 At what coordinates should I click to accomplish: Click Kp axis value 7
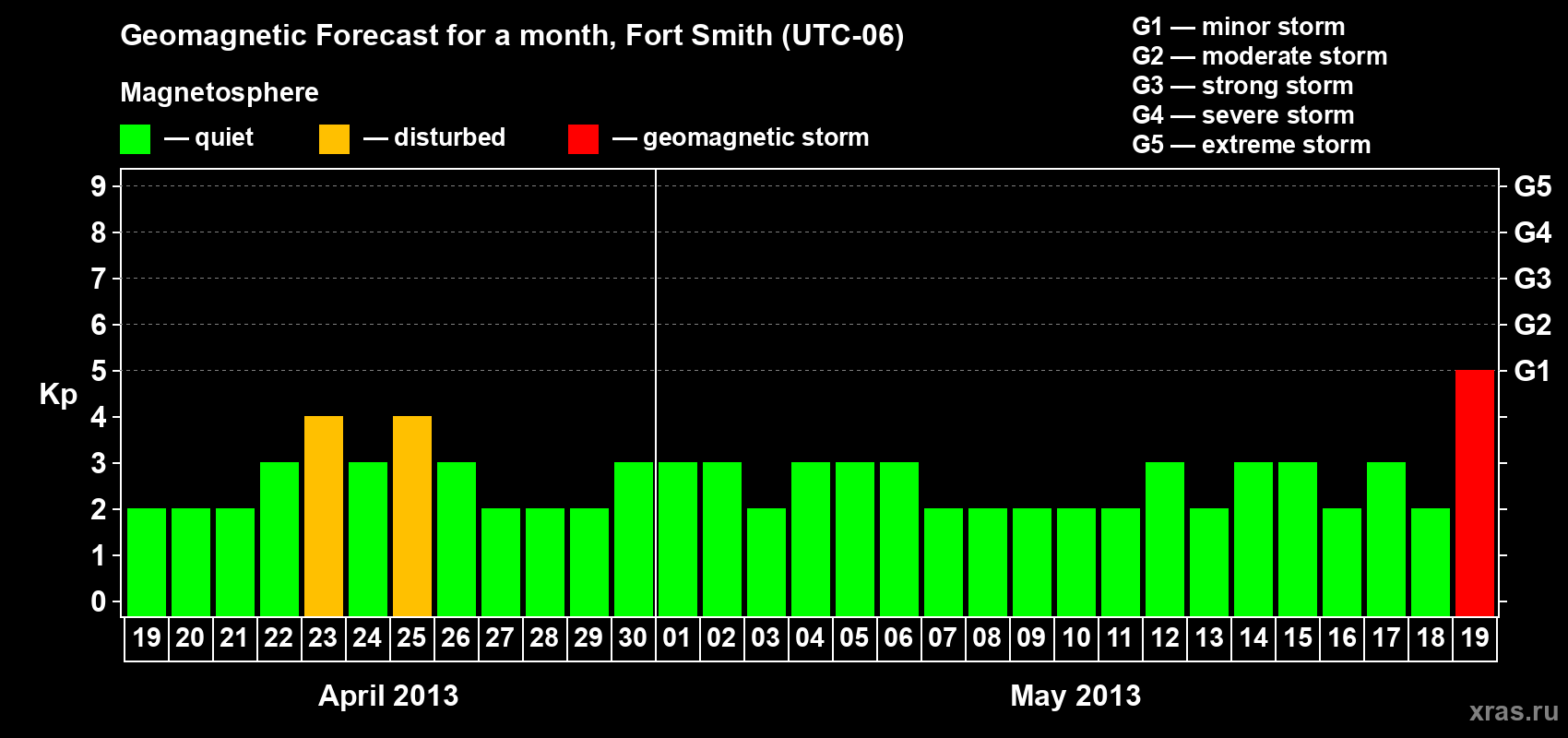click(x=99, y=279)
